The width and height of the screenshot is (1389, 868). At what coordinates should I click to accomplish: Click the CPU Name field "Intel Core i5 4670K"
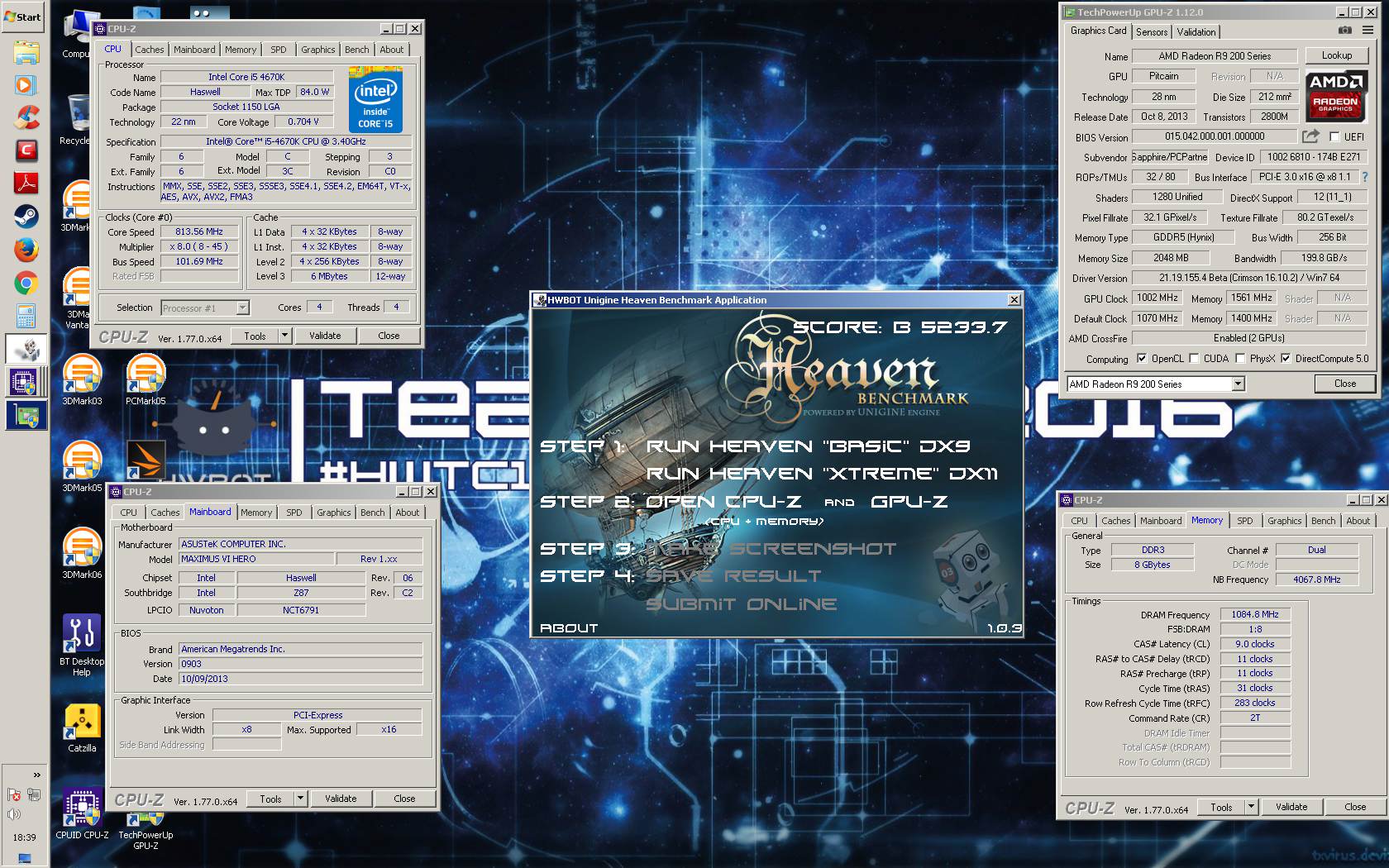click(x=246, y=77)
